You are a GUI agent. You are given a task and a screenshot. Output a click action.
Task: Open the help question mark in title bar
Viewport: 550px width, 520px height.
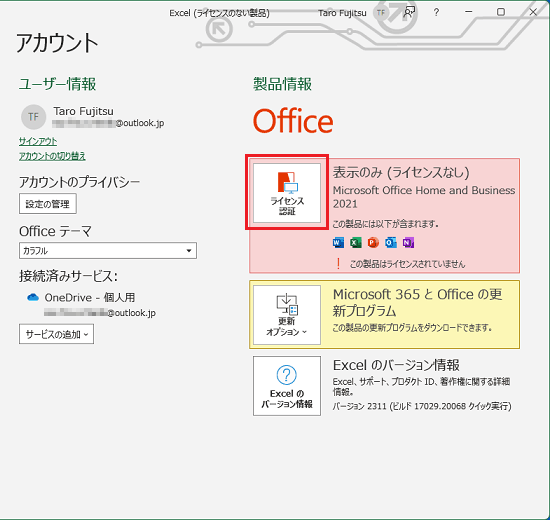436,12
